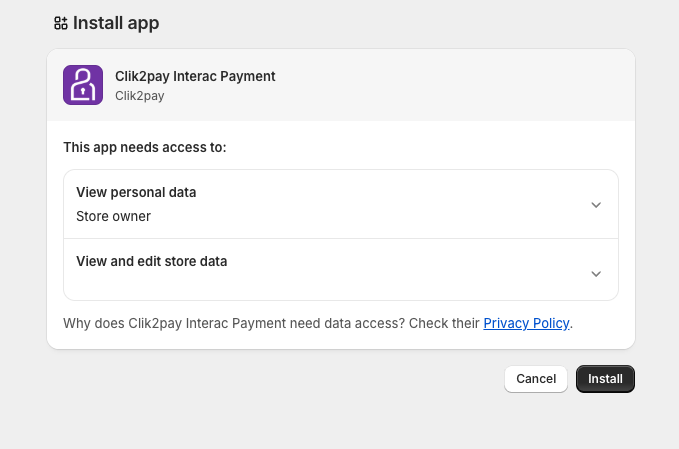Expand the View and edit store data chevron
Screen dimensions: 679x449
coord(596,274)
